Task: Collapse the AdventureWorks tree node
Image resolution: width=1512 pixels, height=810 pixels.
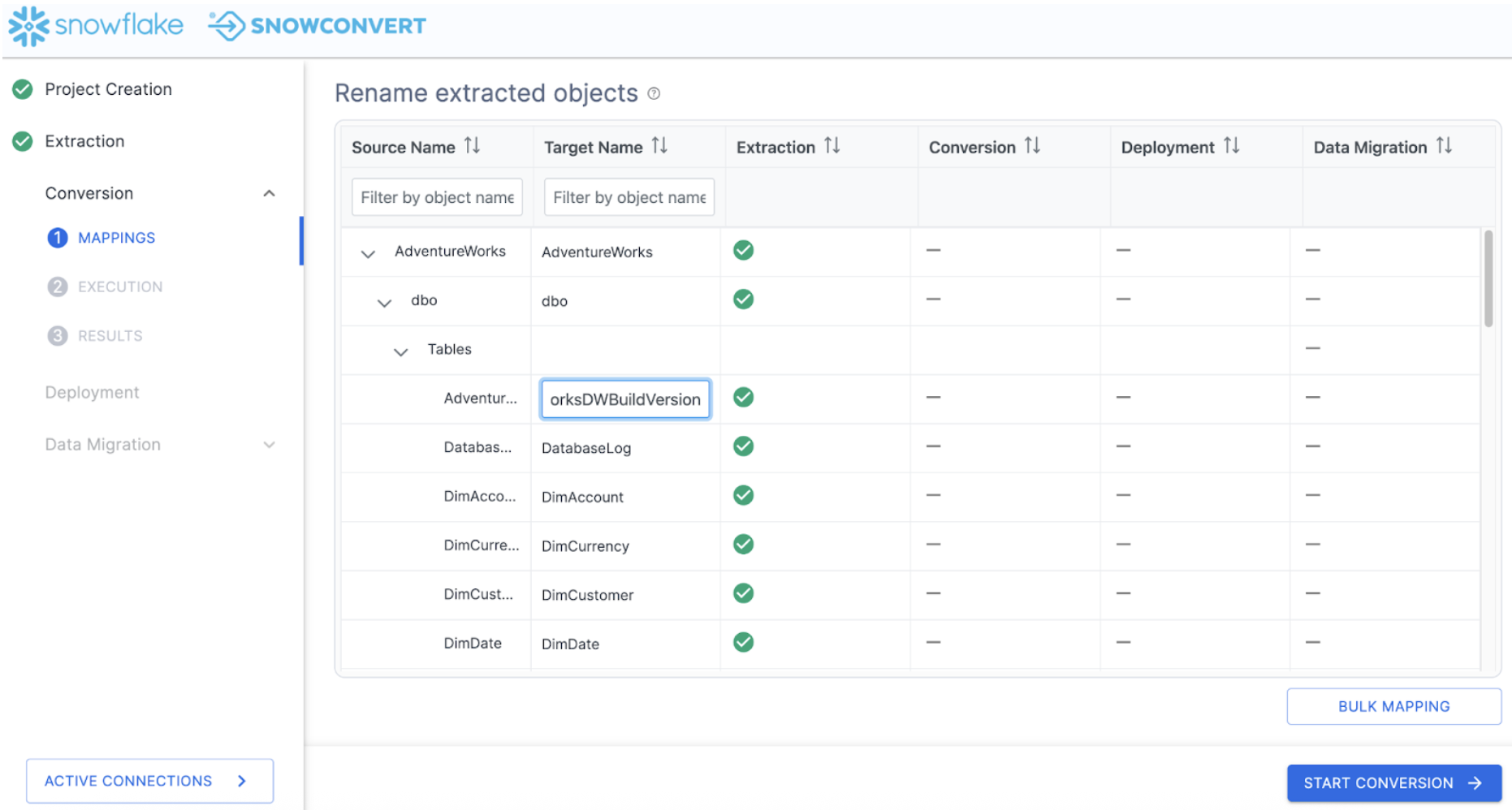Action: pyautogui.click(x=368, y=252)
